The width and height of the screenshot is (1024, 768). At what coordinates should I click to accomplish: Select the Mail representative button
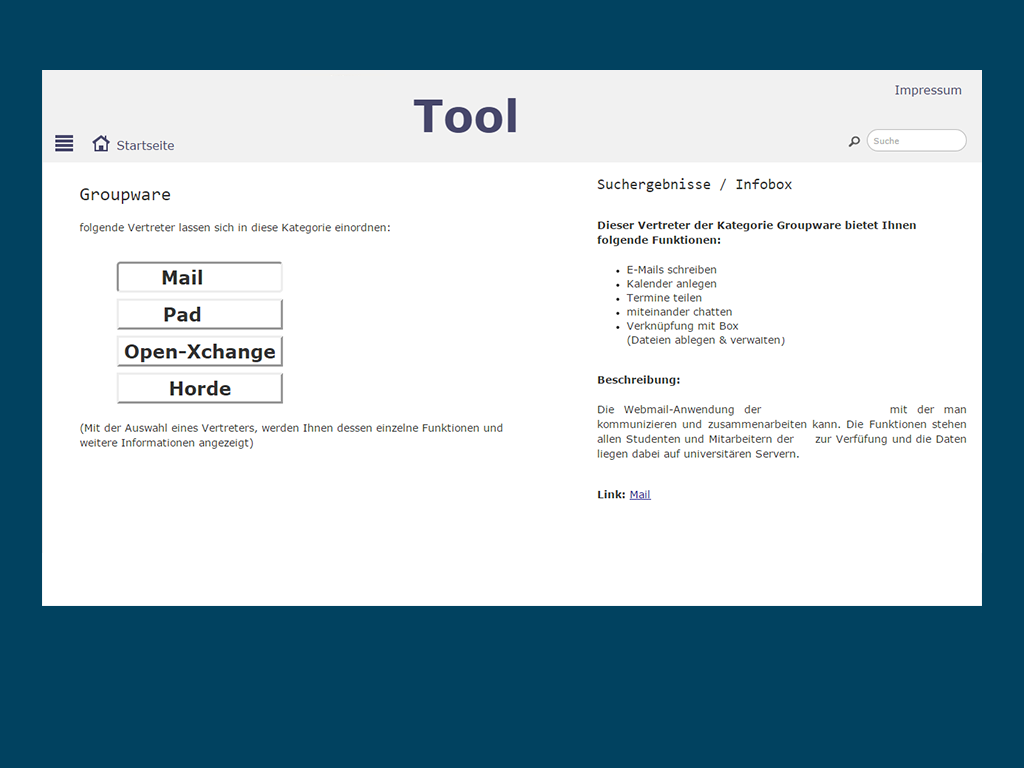click(200, 277)
